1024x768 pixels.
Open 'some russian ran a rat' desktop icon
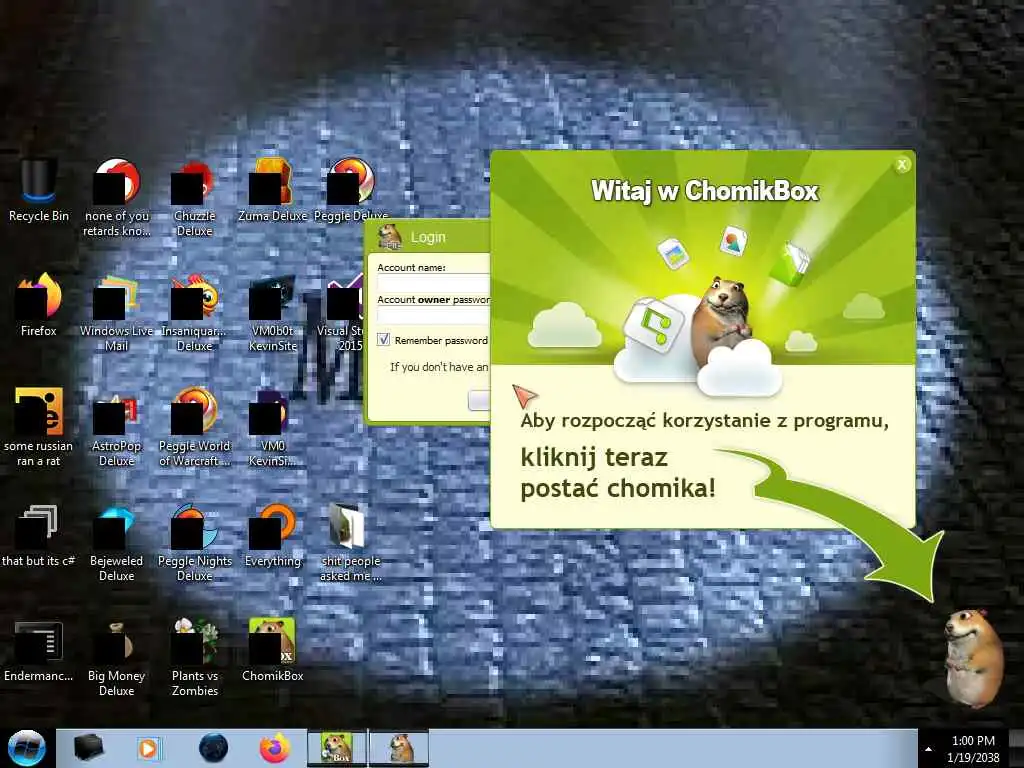click(x=39, y=426)
